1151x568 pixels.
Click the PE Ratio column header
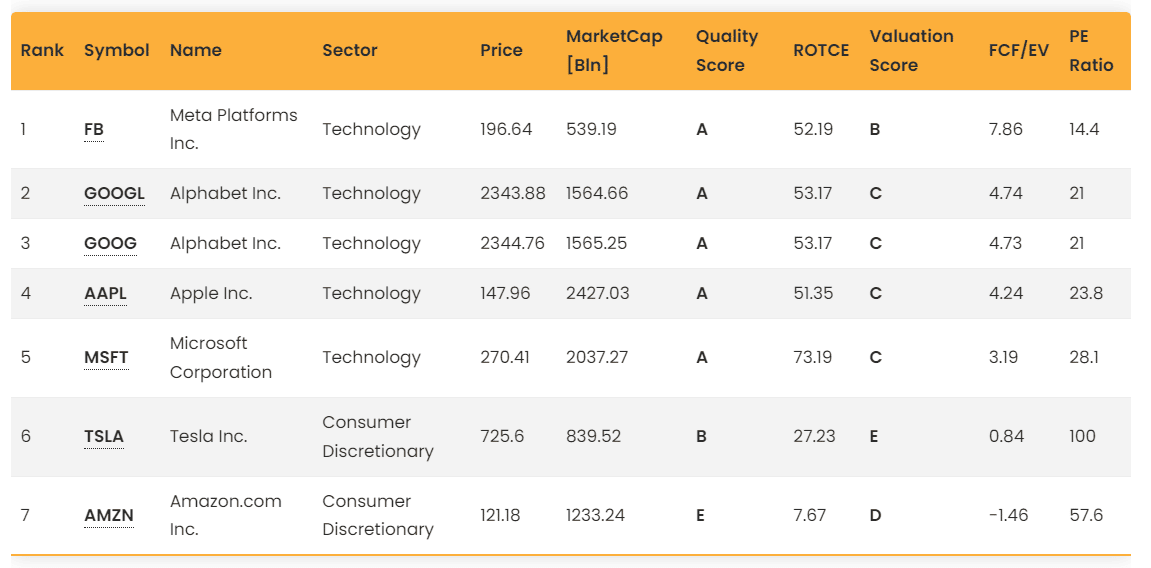(1091, 51)
